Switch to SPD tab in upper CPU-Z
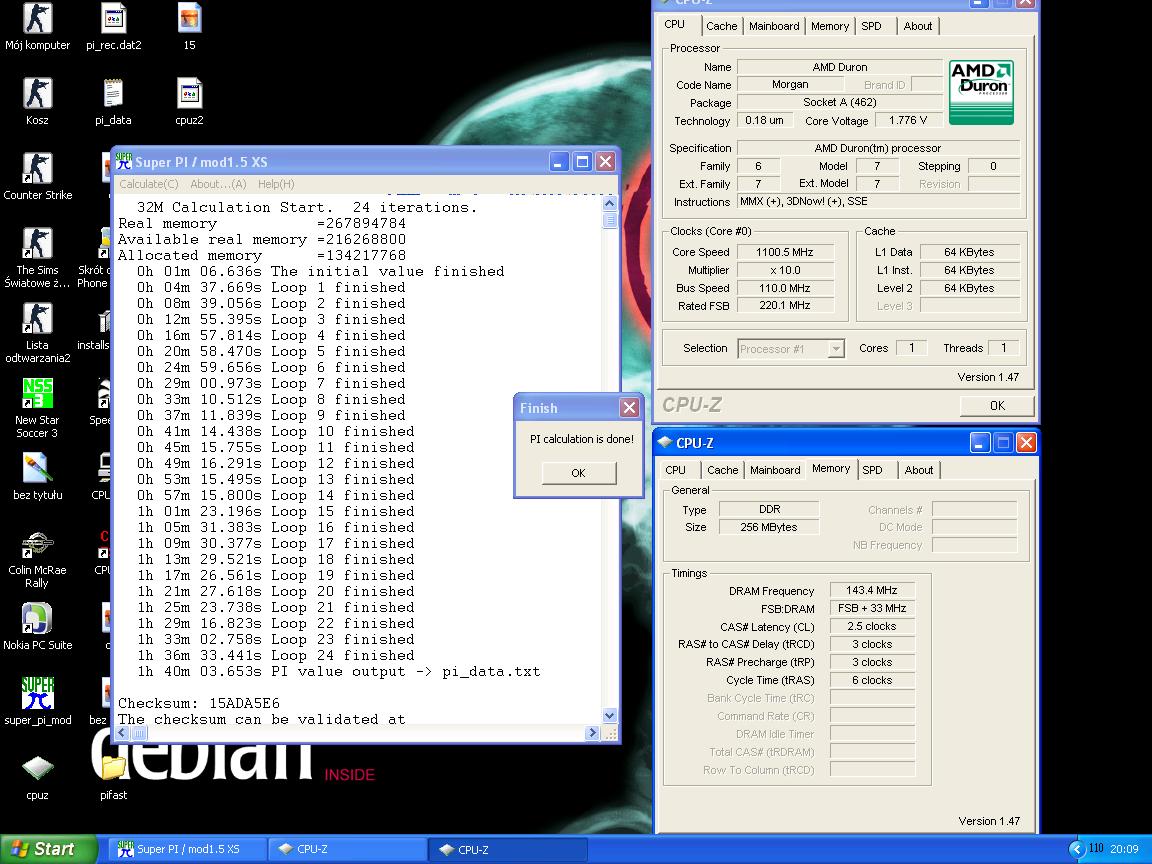 click(x=871, y=26)
